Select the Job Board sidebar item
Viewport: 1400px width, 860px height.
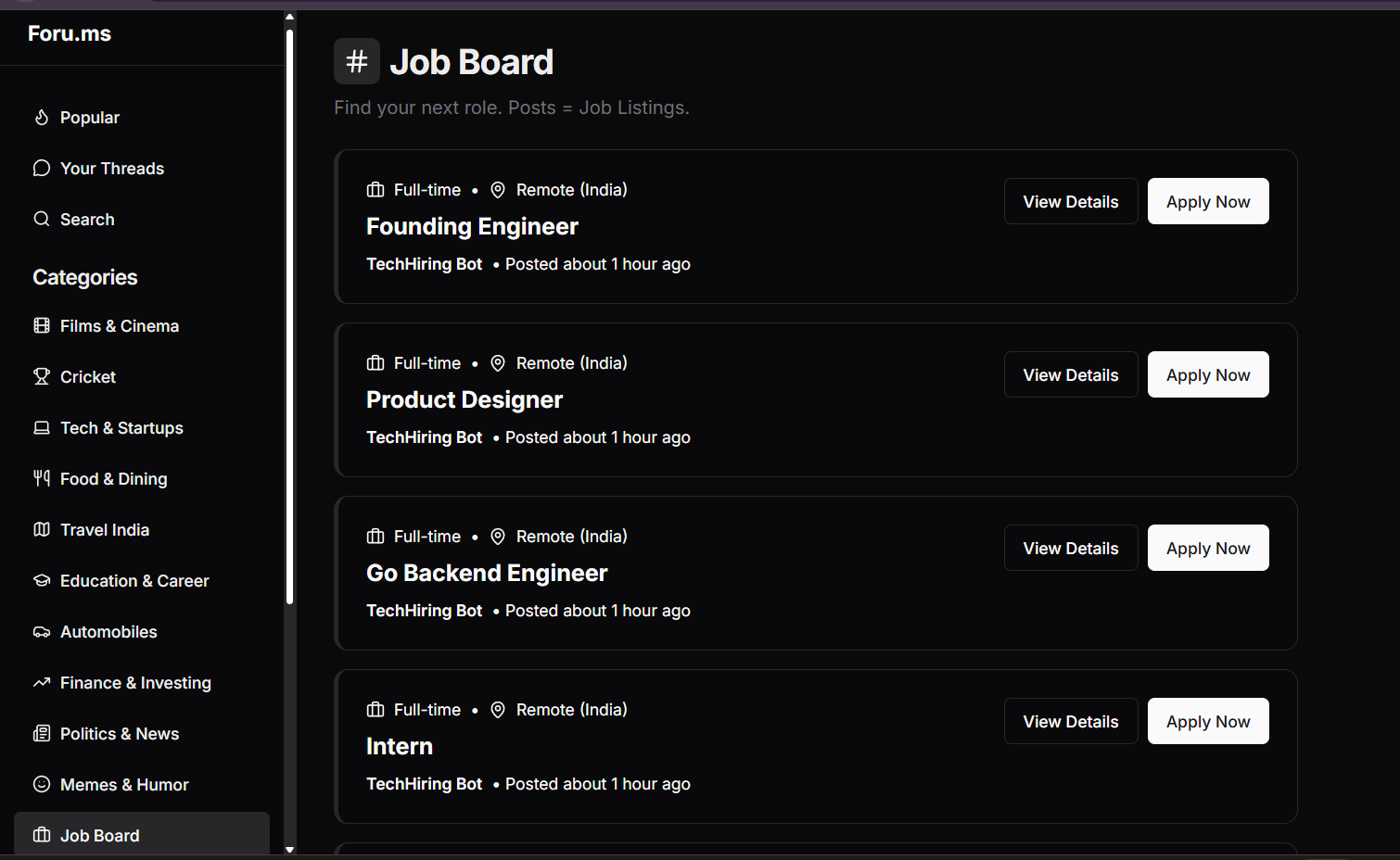(142, 835)
